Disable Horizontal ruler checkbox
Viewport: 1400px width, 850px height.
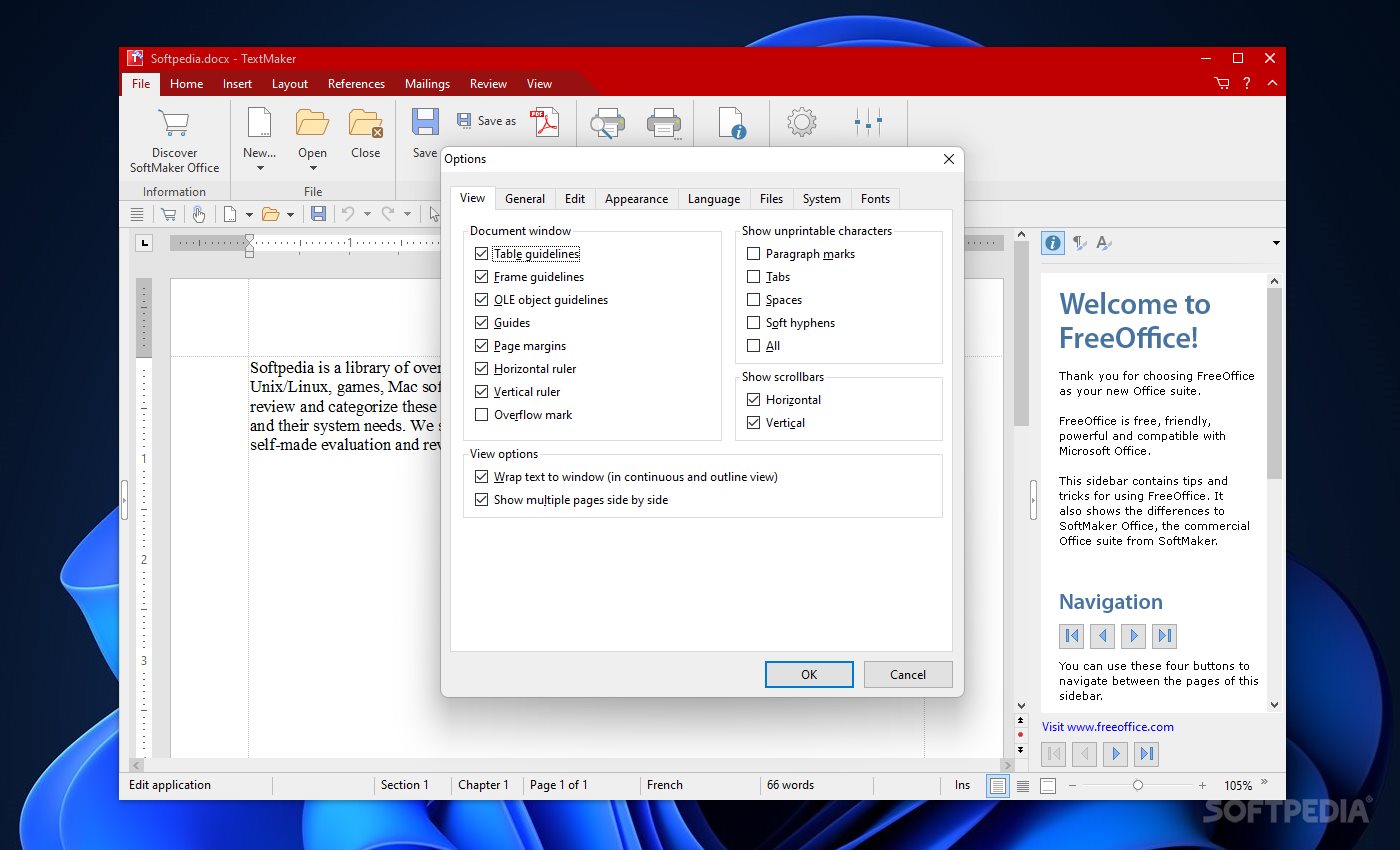click(x=482, y=369)
